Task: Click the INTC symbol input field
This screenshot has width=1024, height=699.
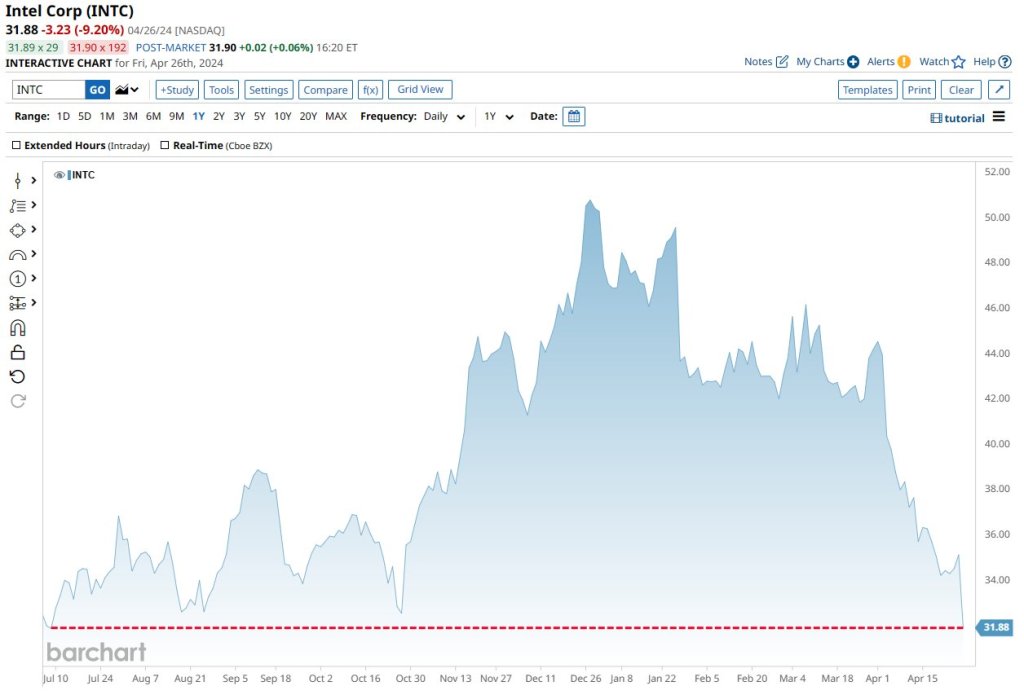Action: click(48, 90)
